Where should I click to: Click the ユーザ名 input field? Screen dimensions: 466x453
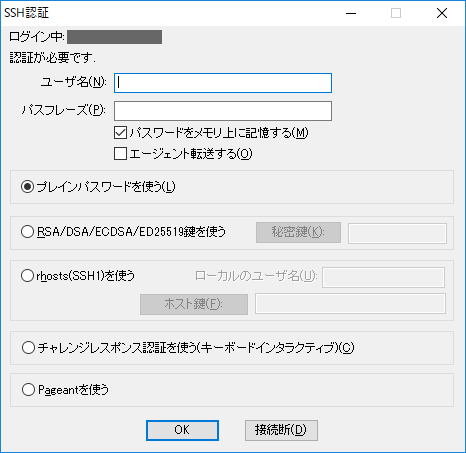223,83
